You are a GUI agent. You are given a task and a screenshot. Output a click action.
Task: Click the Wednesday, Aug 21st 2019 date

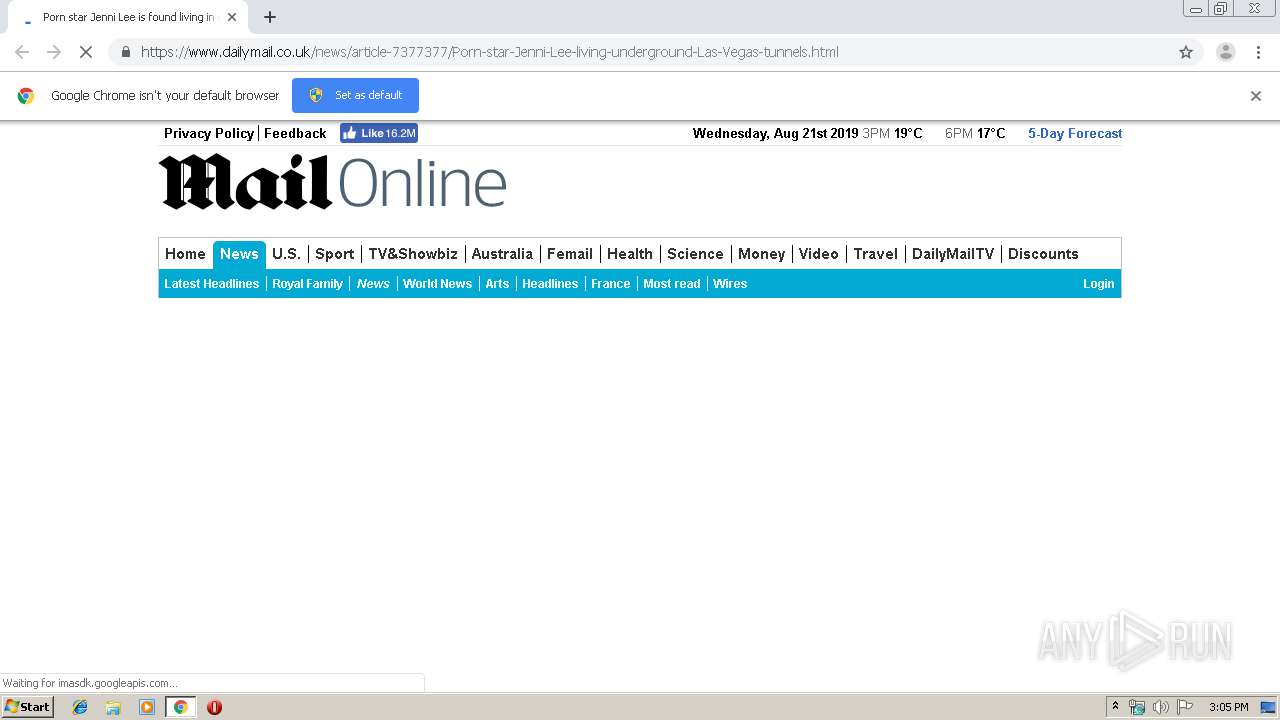[x=775, y=133]
